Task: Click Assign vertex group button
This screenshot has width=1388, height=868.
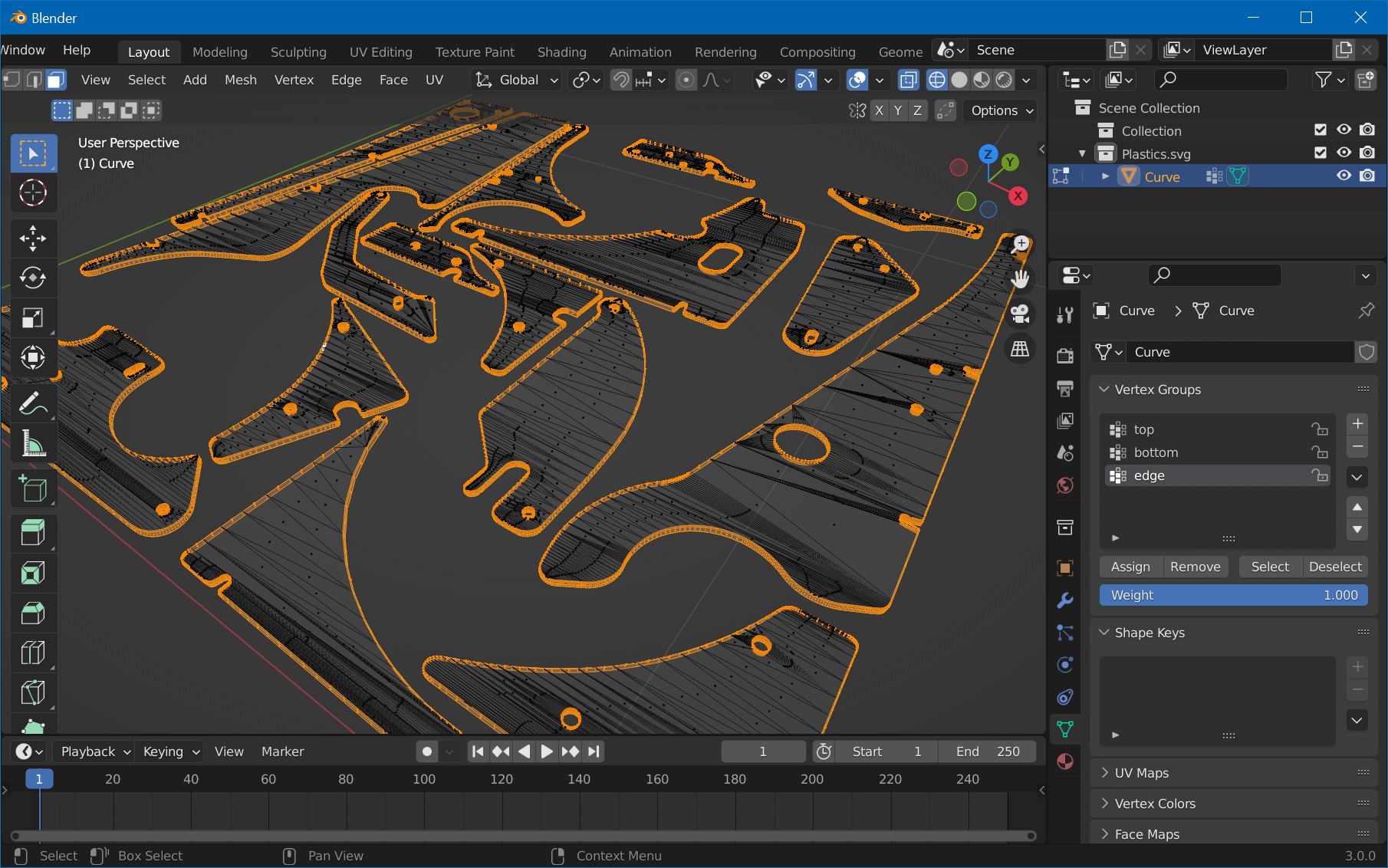Action: (1131, 567)
